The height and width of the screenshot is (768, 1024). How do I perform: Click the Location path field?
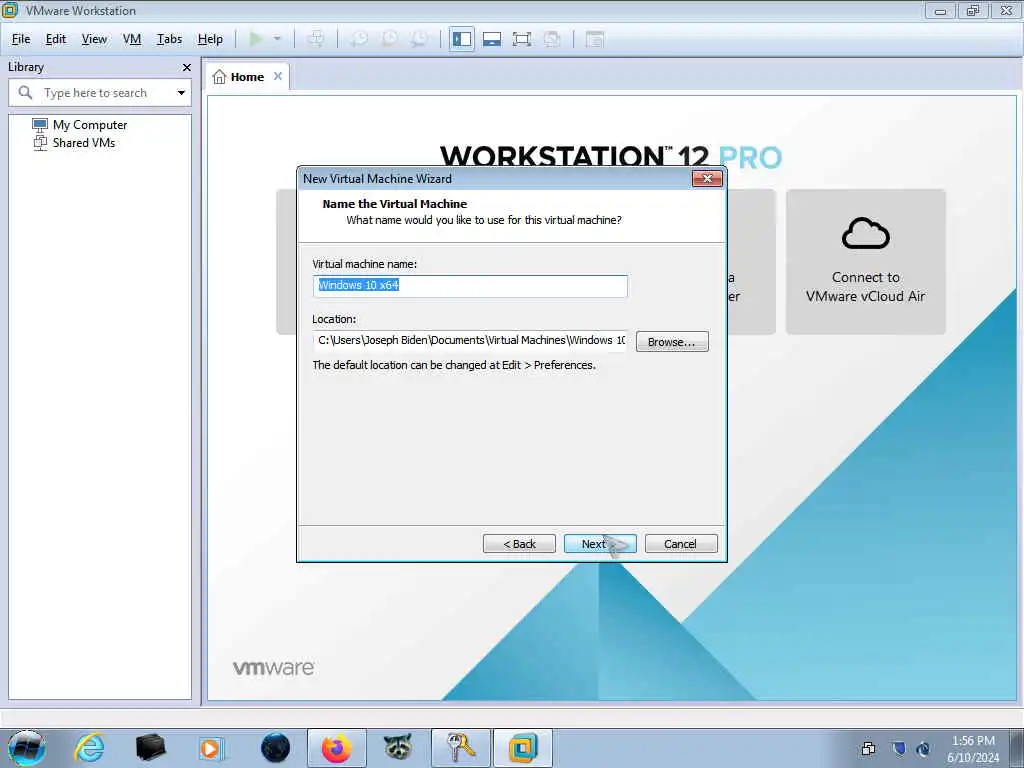(470, 340)
